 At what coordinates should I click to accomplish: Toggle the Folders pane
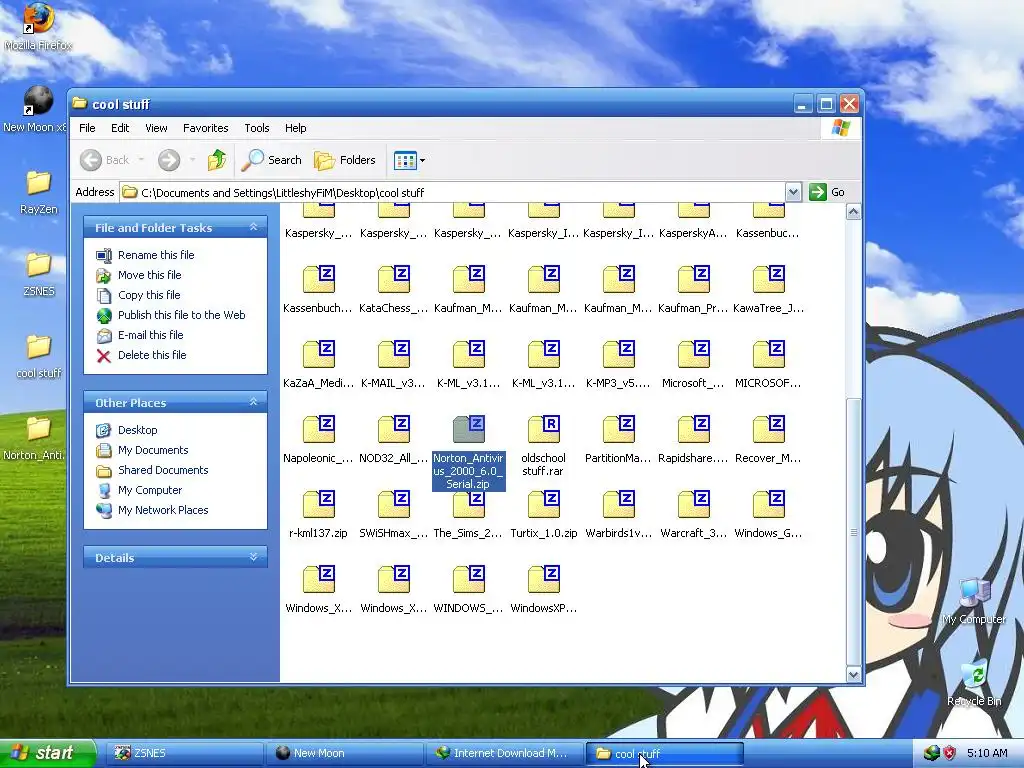click(x=345, y=160)
